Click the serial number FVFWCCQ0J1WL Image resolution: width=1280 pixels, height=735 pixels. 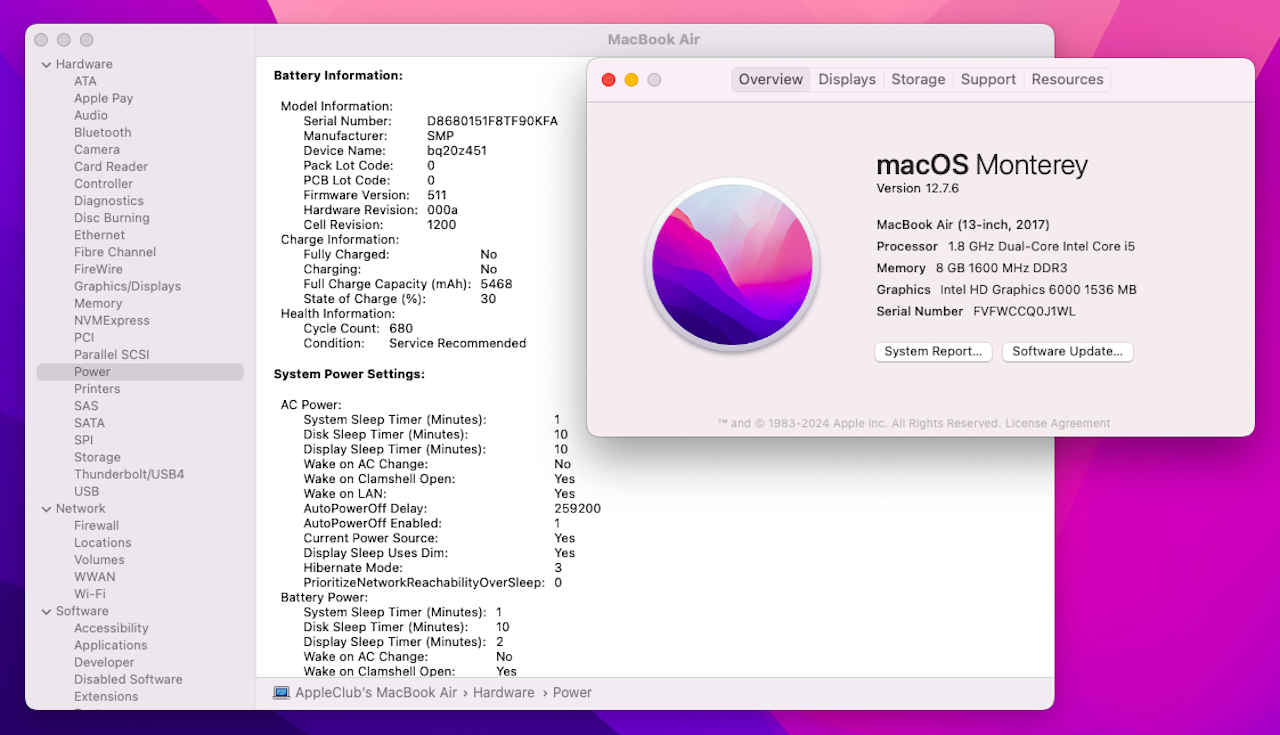[1024, 311]
